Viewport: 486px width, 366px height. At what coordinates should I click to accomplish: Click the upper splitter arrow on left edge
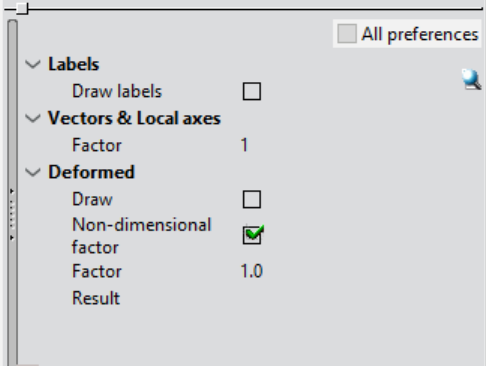pos(12,191)
